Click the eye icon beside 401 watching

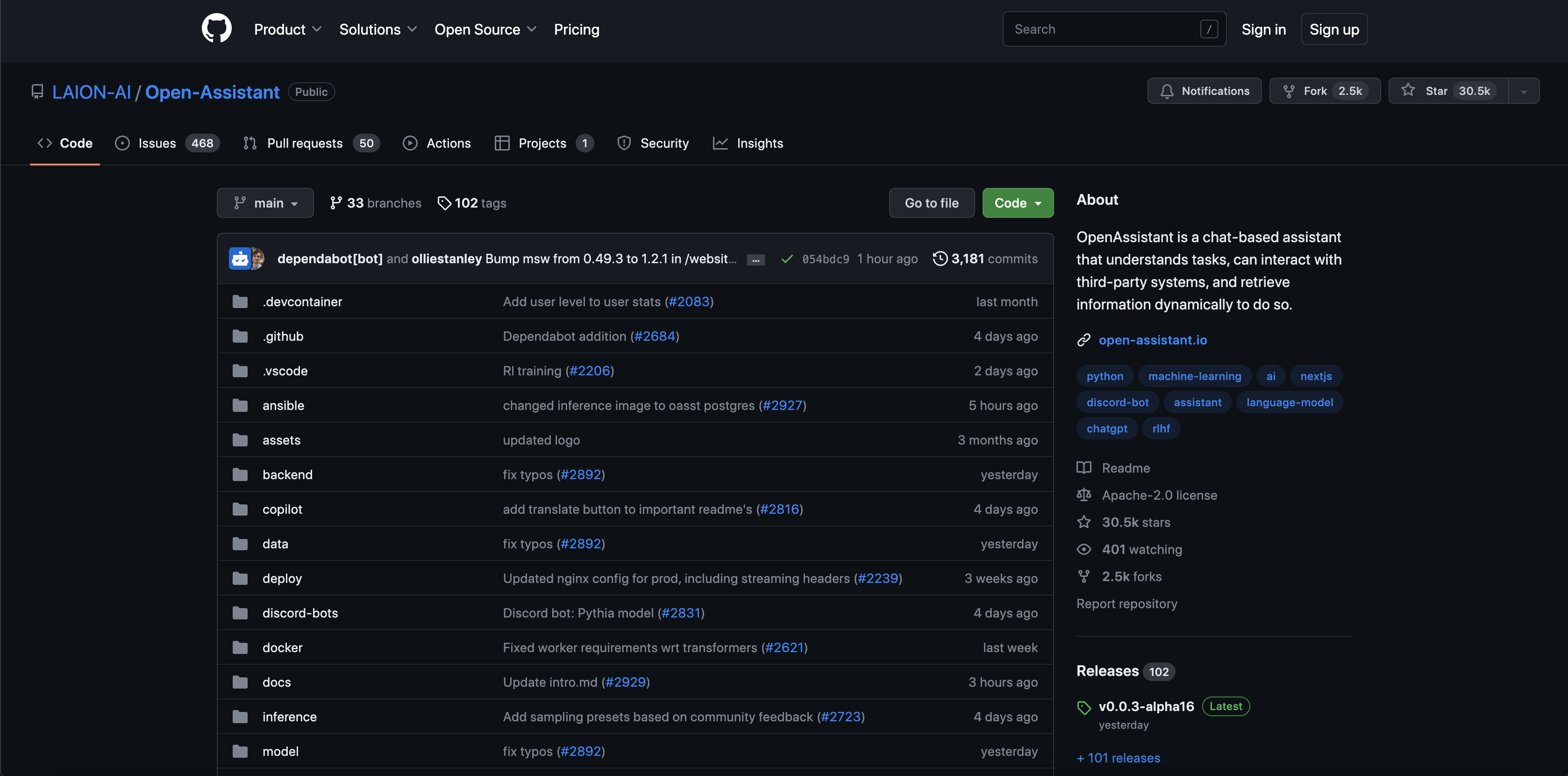[x=1083, y=549]
